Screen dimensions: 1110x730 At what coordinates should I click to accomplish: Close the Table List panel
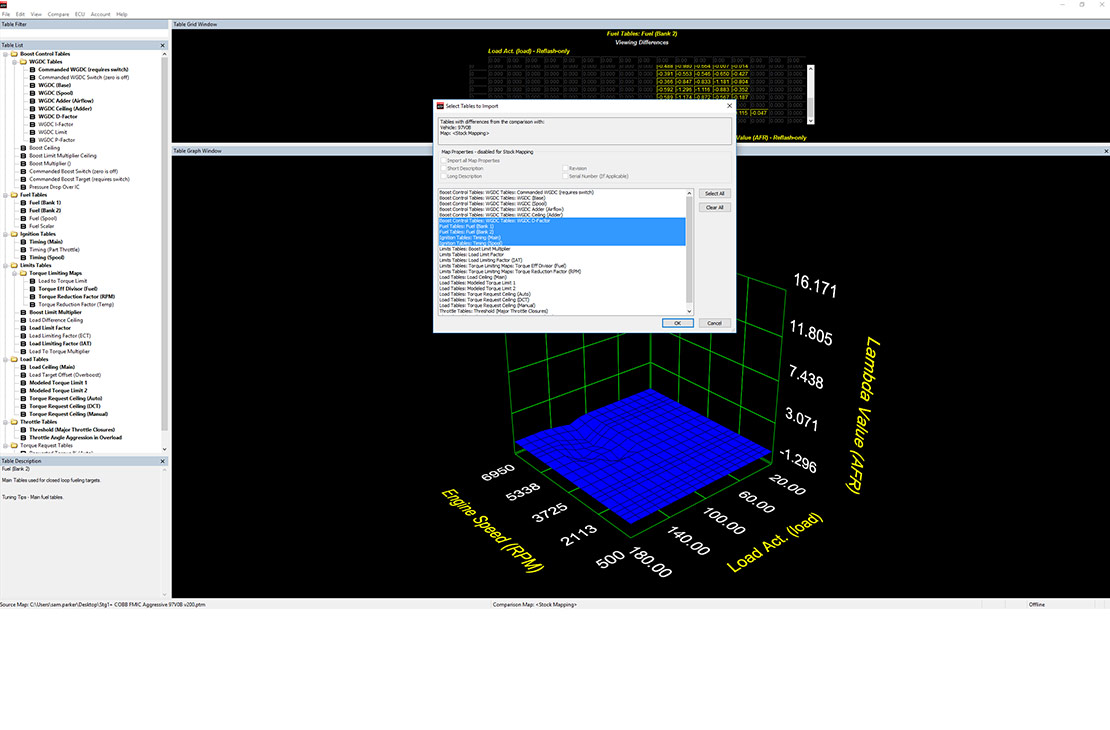click(163, 45)
